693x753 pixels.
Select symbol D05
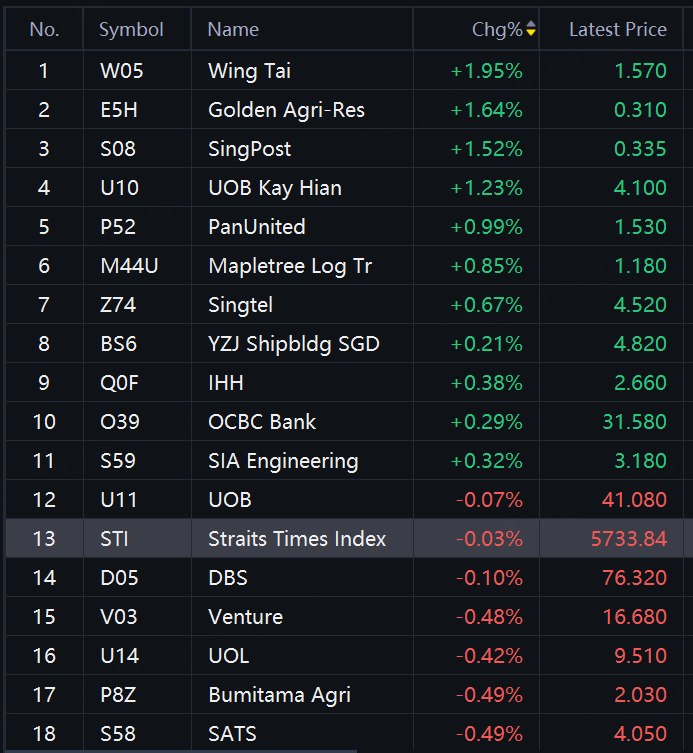[x=119, y=578]
